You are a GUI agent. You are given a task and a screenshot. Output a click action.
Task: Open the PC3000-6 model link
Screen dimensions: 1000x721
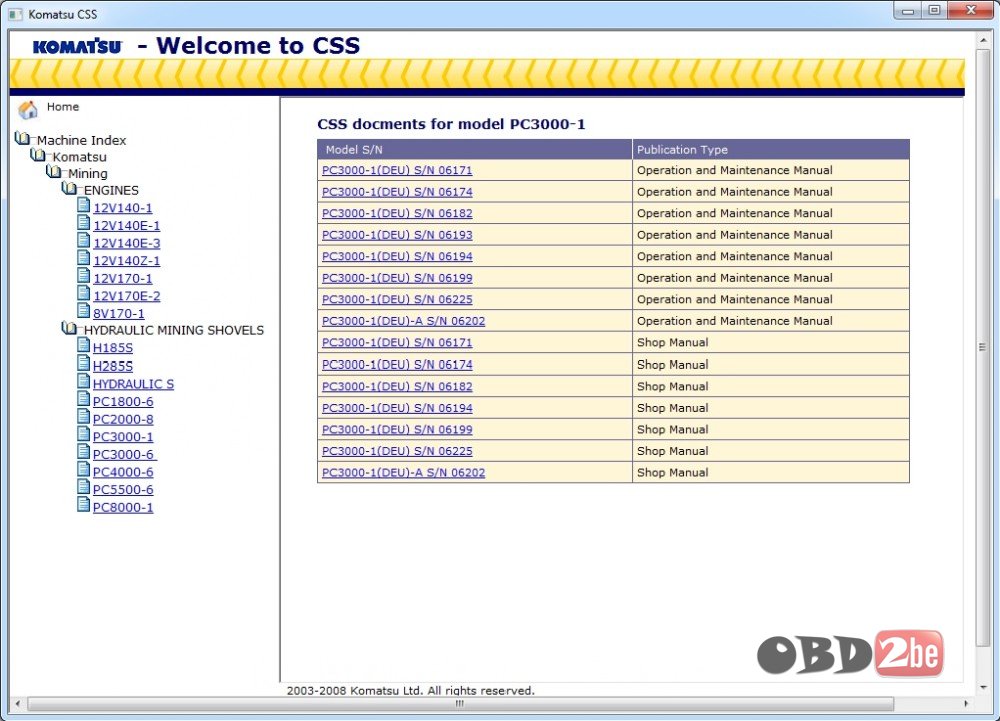tap(124, 455)
